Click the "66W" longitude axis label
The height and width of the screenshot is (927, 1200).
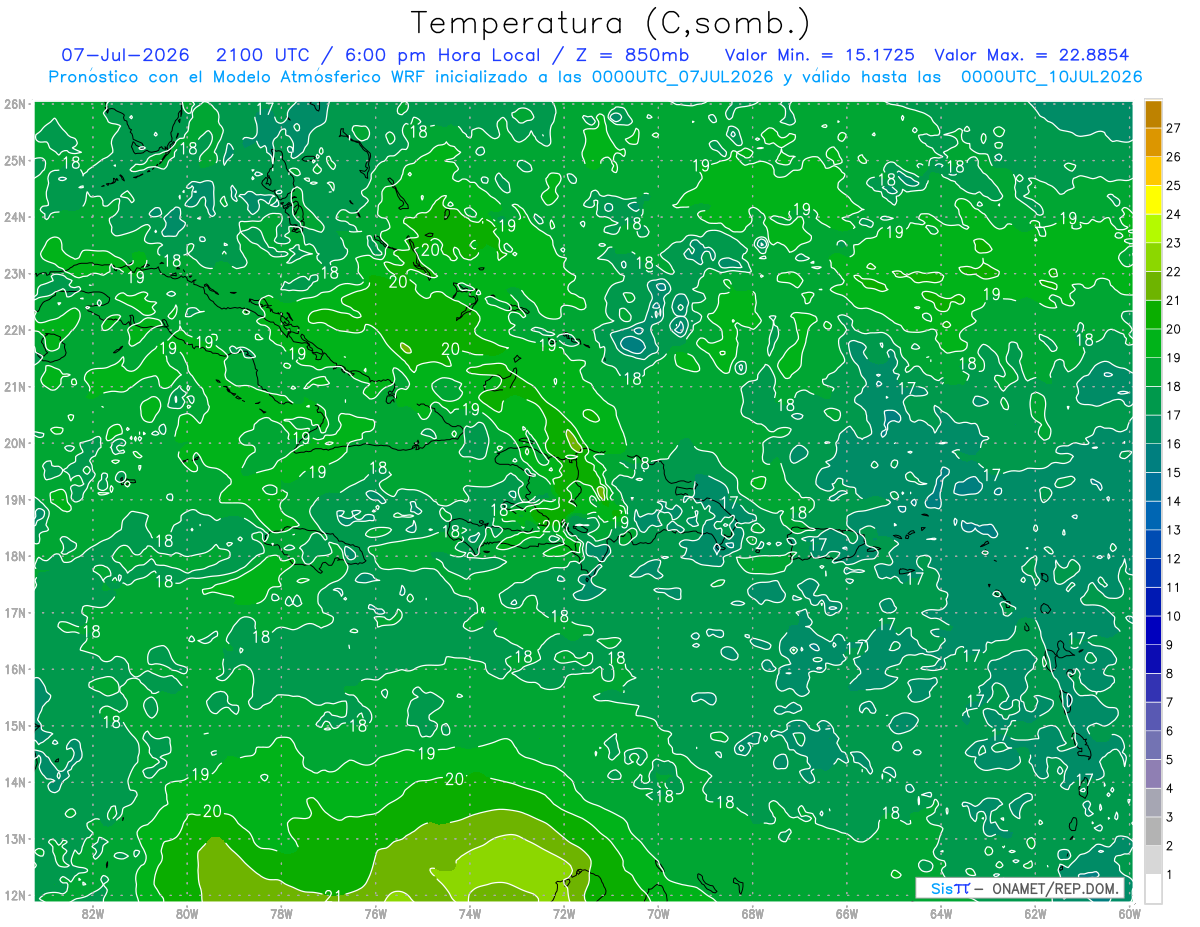tap(847, 913)
